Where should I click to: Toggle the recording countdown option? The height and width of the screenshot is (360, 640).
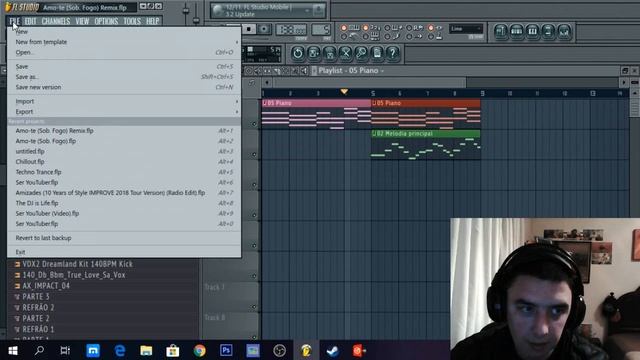[366, 28]
